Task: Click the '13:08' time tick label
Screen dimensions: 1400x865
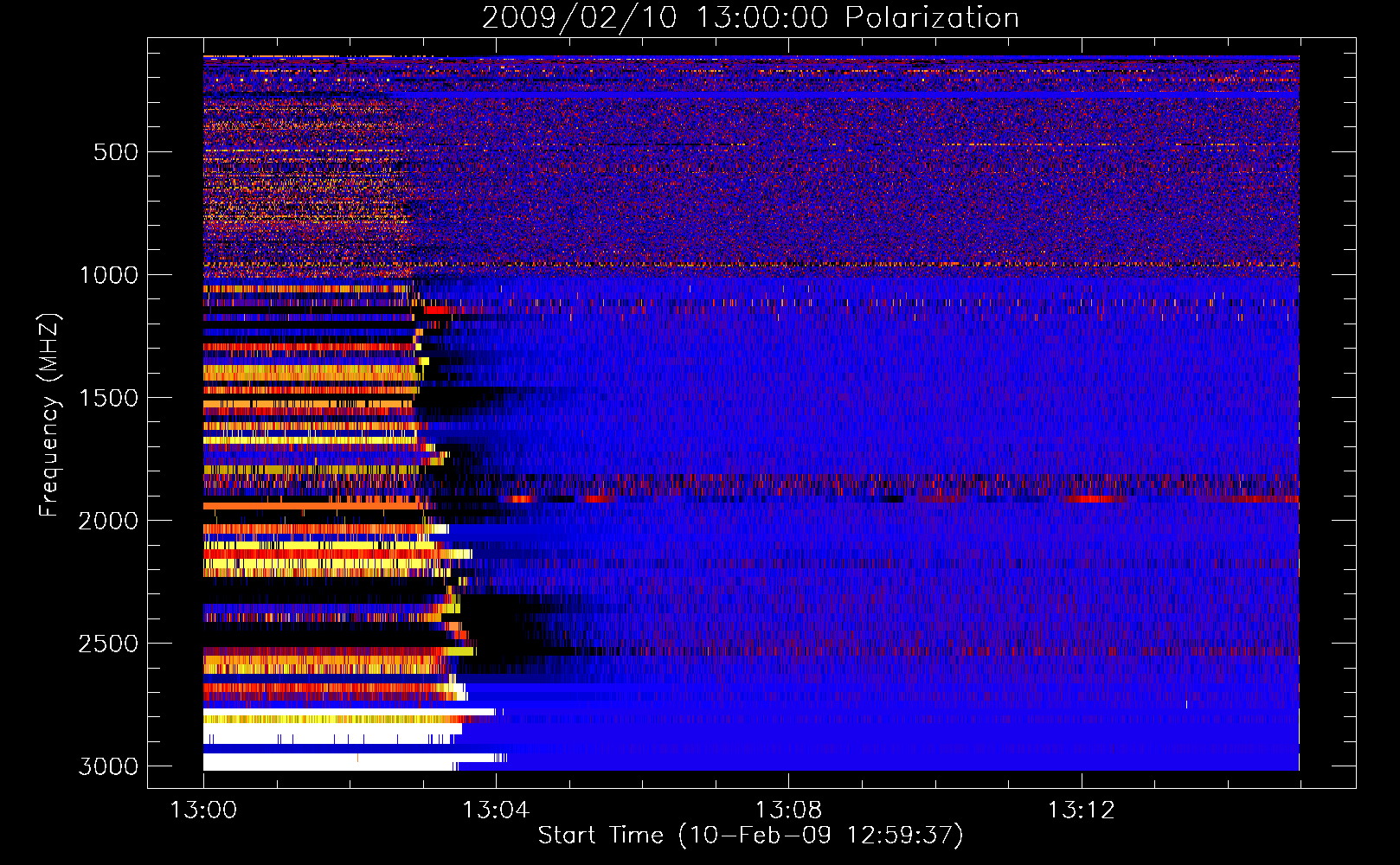Action: [x=788, y=811]
